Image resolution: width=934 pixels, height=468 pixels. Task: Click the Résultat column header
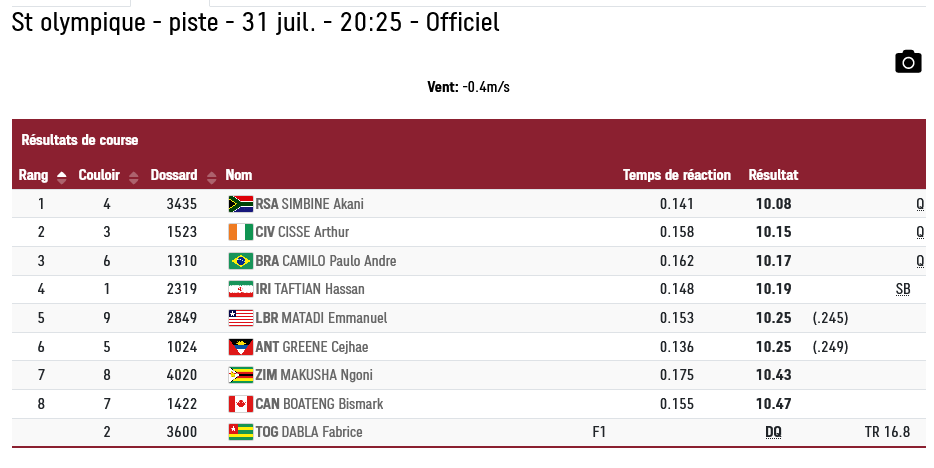[x=773, y=175]
